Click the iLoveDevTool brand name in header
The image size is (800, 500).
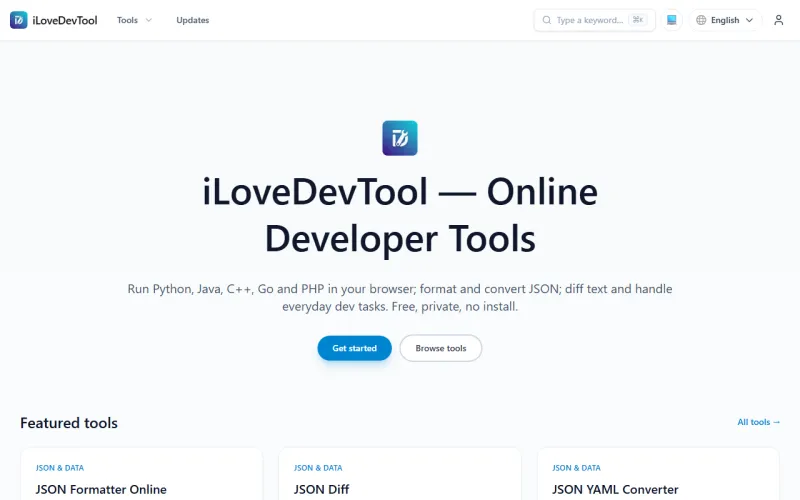pyautogui.click(x=65, y=20)
